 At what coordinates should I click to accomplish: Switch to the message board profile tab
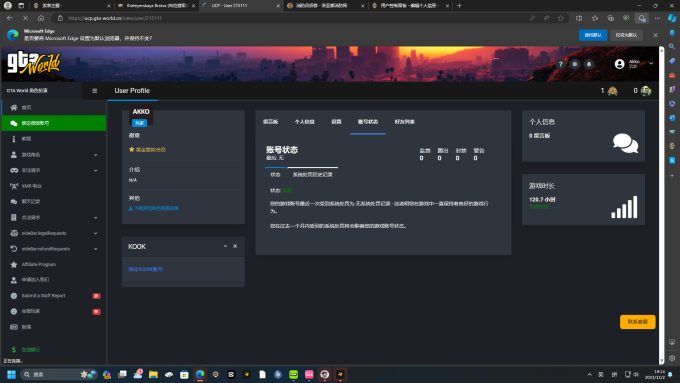(271, 122)
